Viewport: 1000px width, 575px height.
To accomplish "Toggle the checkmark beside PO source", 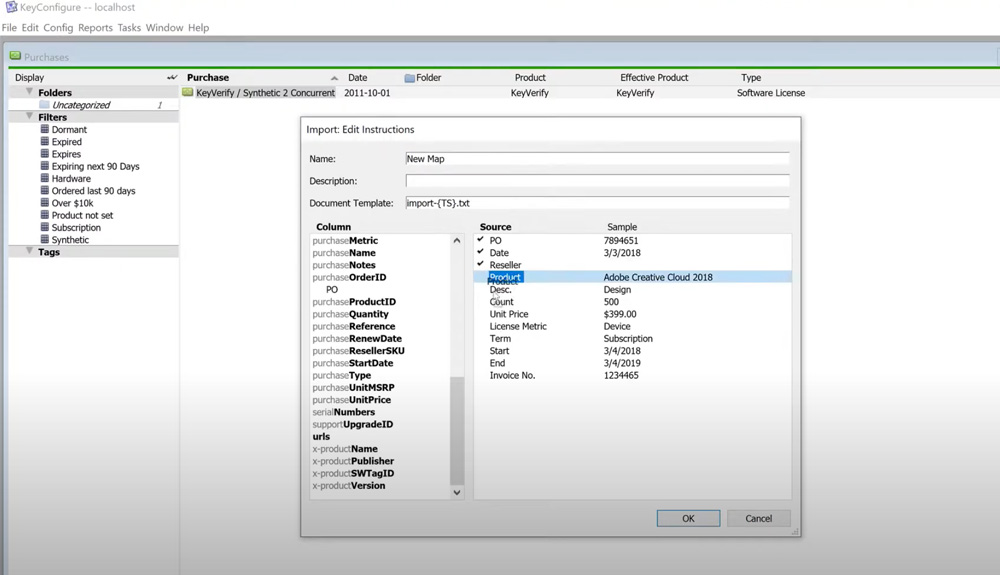I will pyautogui.click(x=480, y=240).
